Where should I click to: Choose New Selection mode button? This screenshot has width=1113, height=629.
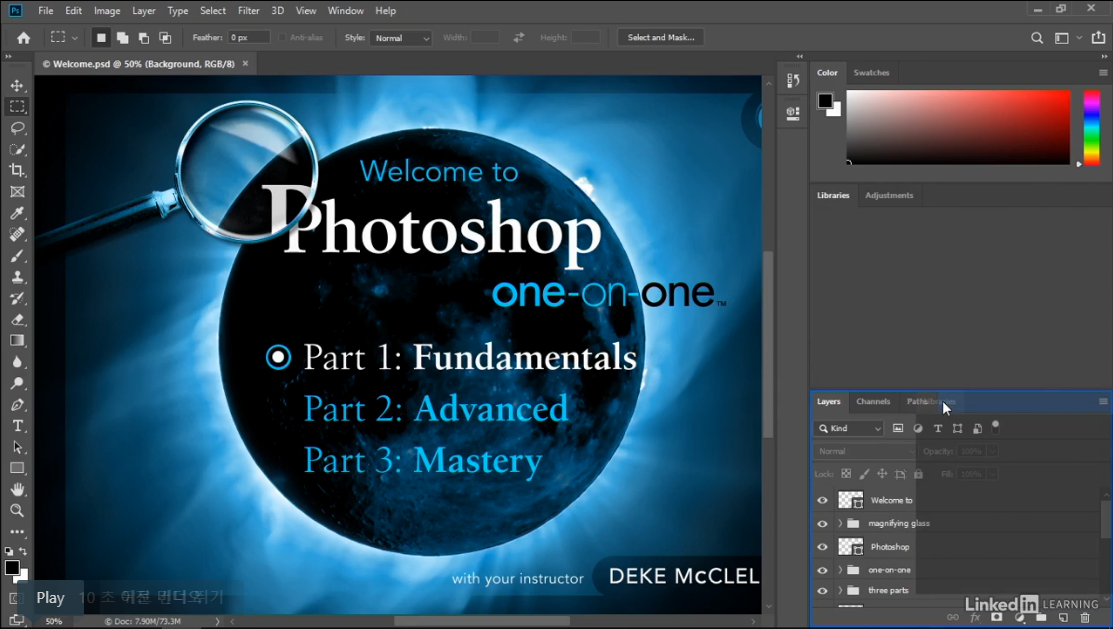pos(102,38)
